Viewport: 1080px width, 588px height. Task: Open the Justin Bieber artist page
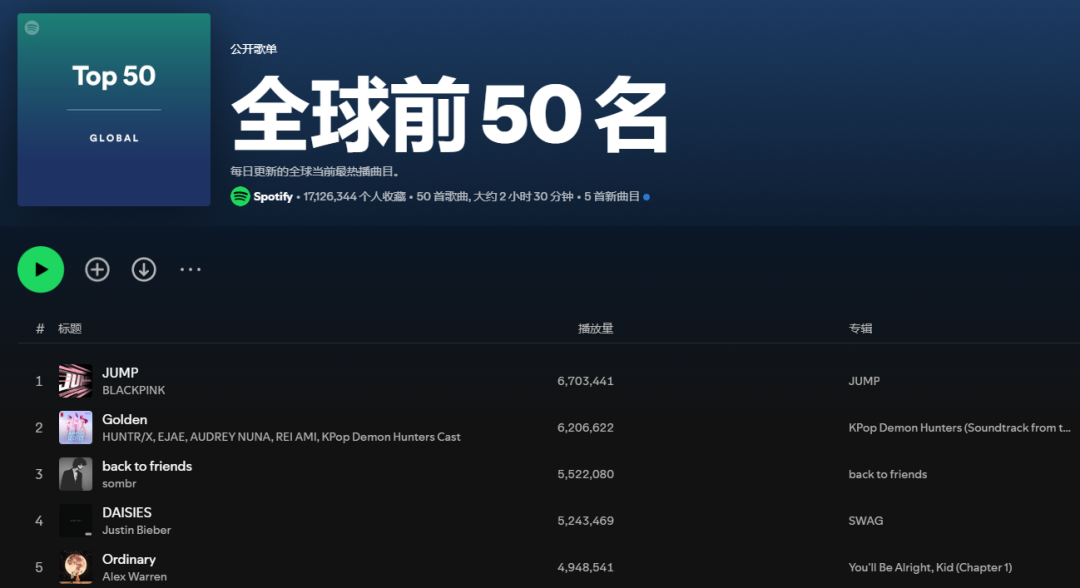click(x=135, y=529)
